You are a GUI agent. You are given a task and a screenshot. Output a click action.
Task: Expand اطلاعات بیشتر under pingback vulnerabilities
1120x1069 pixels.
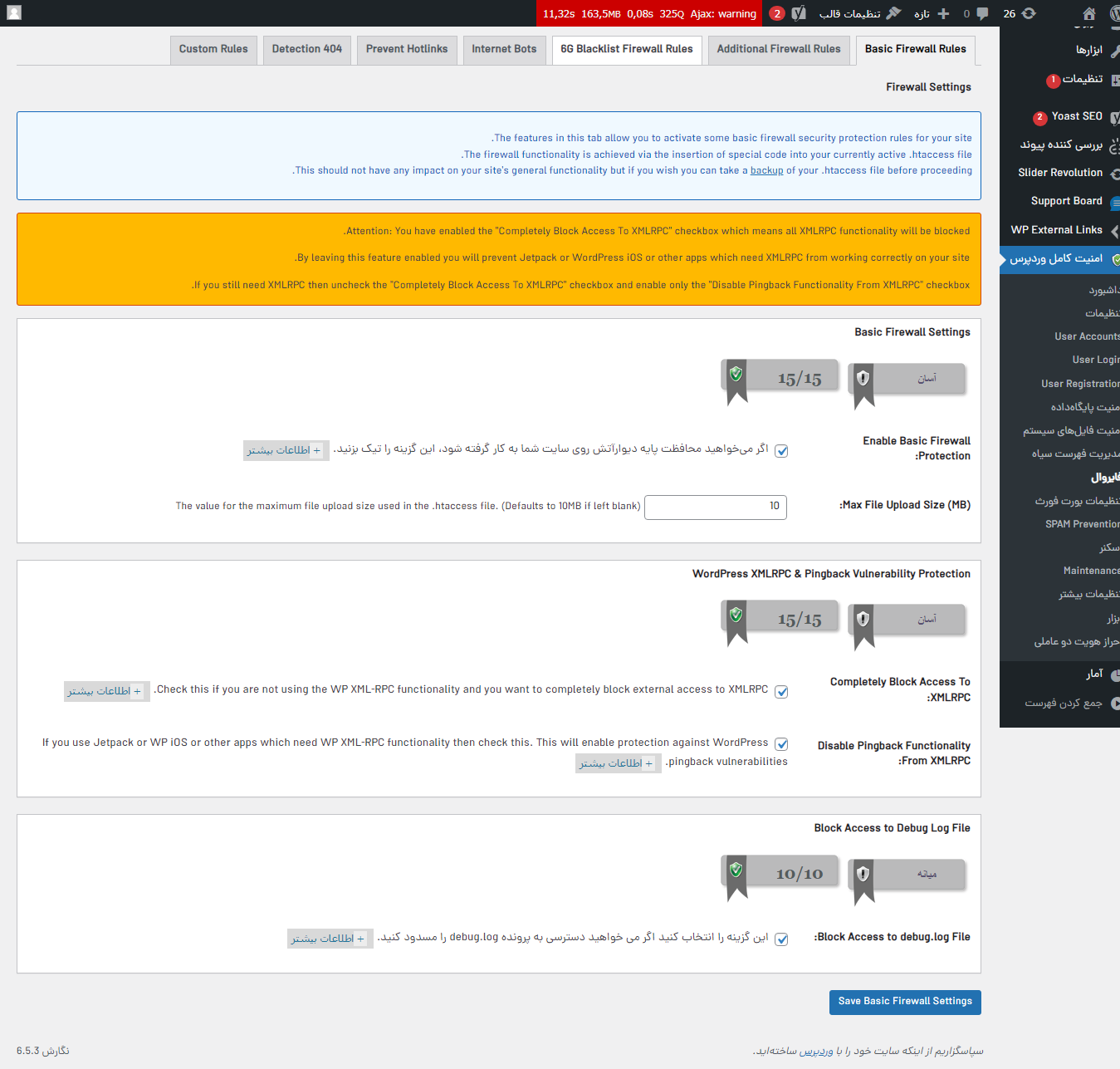[x=618, y=763]
